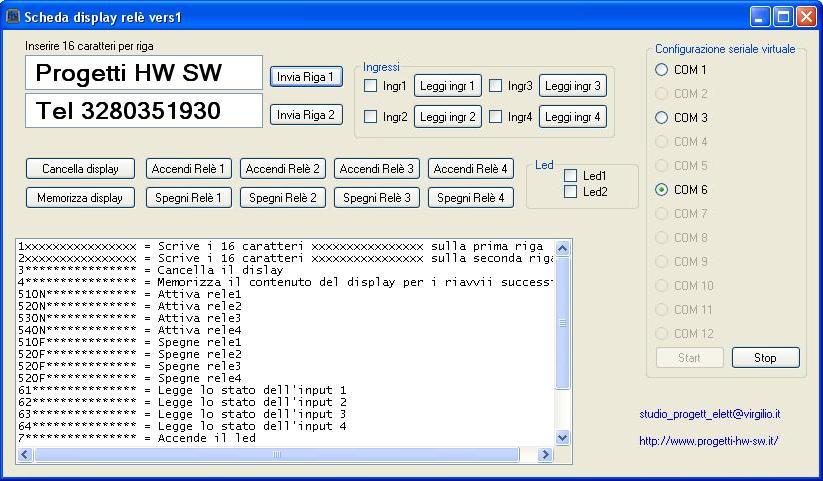
Task: Open the www.progetti-hw-sw.it website link
Action: pos(709,441)
